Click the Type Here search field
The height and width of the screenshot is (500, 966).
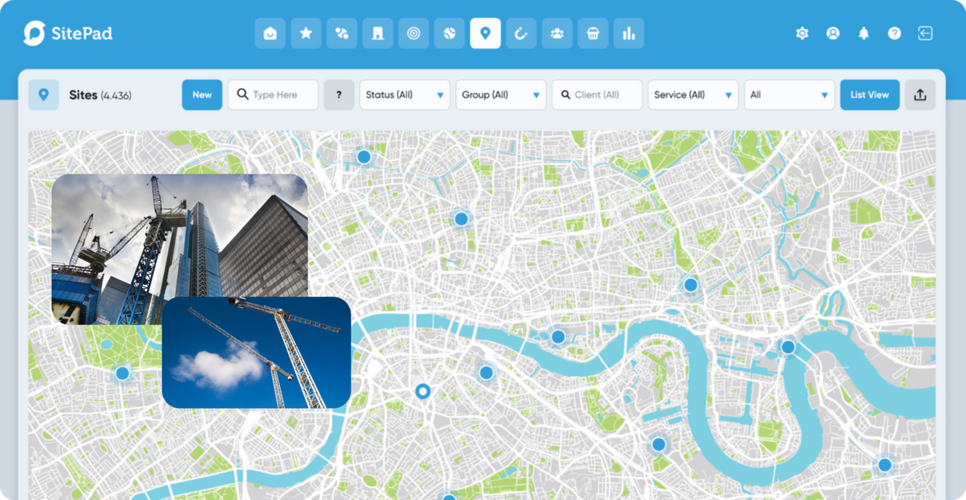[x=273, y=95]
